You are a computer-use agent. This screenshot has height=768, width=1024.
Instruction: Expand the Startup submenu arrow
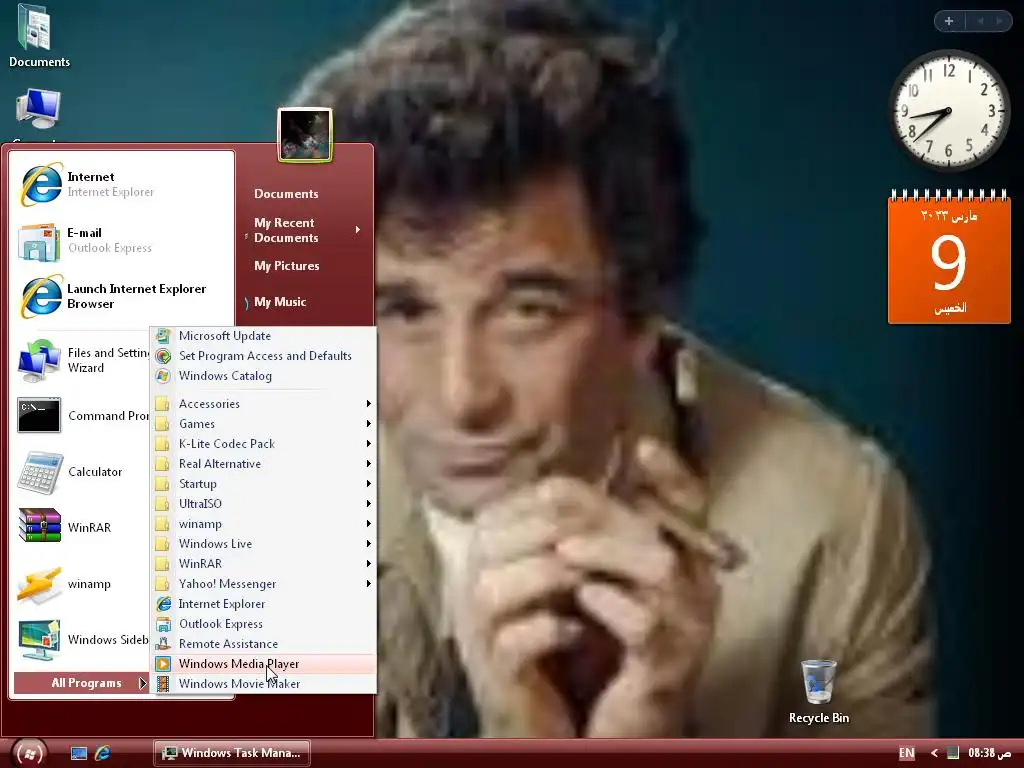[368, 484]
